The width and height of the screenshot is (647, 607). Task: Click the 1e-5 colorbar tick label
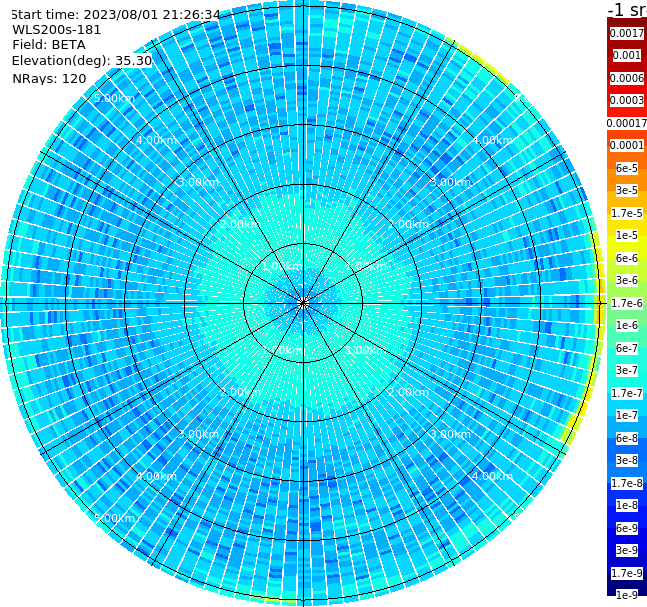627,235
